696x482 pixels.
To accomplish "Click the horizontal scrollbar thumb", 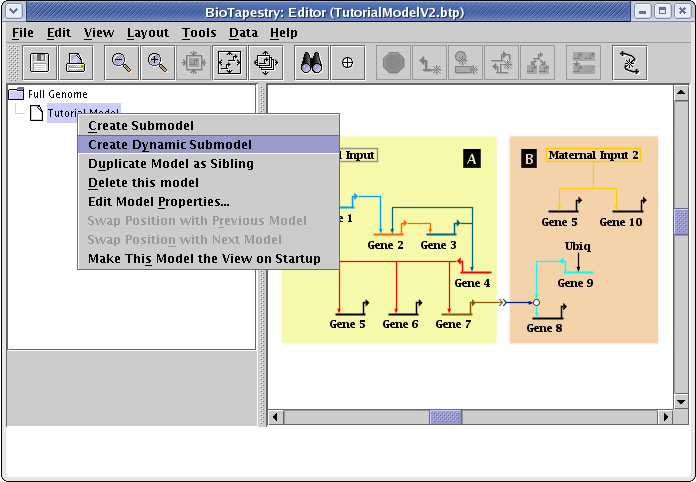I will click(445, 417).
